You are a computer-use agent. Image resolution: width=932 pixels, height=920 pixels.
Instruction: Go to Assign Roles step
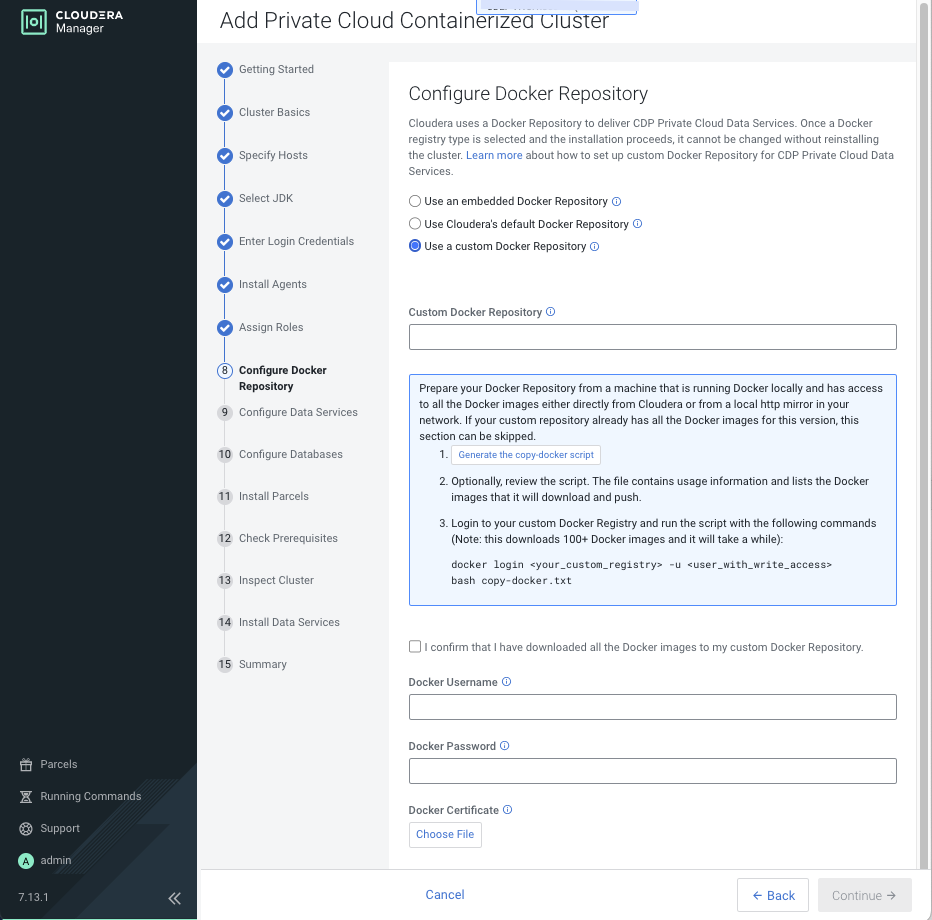270,327
